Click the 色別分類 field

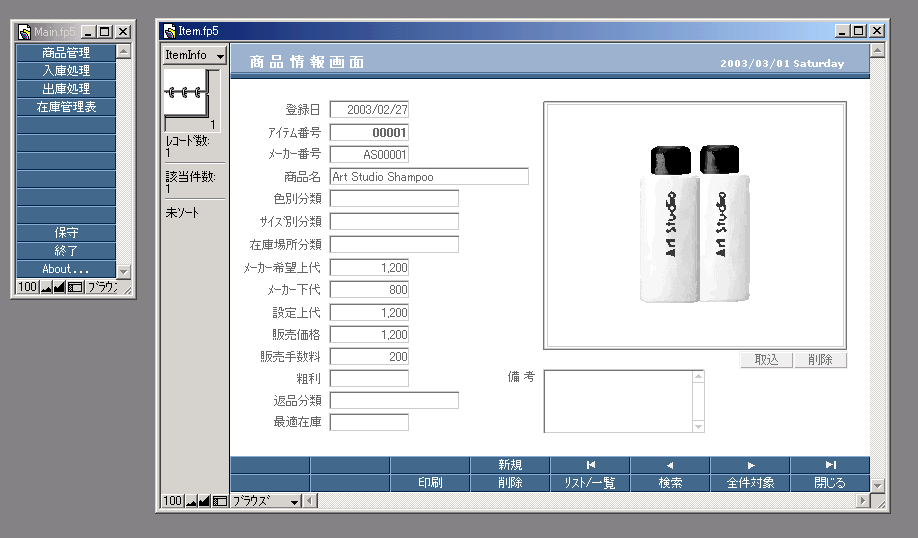[394, 199]
